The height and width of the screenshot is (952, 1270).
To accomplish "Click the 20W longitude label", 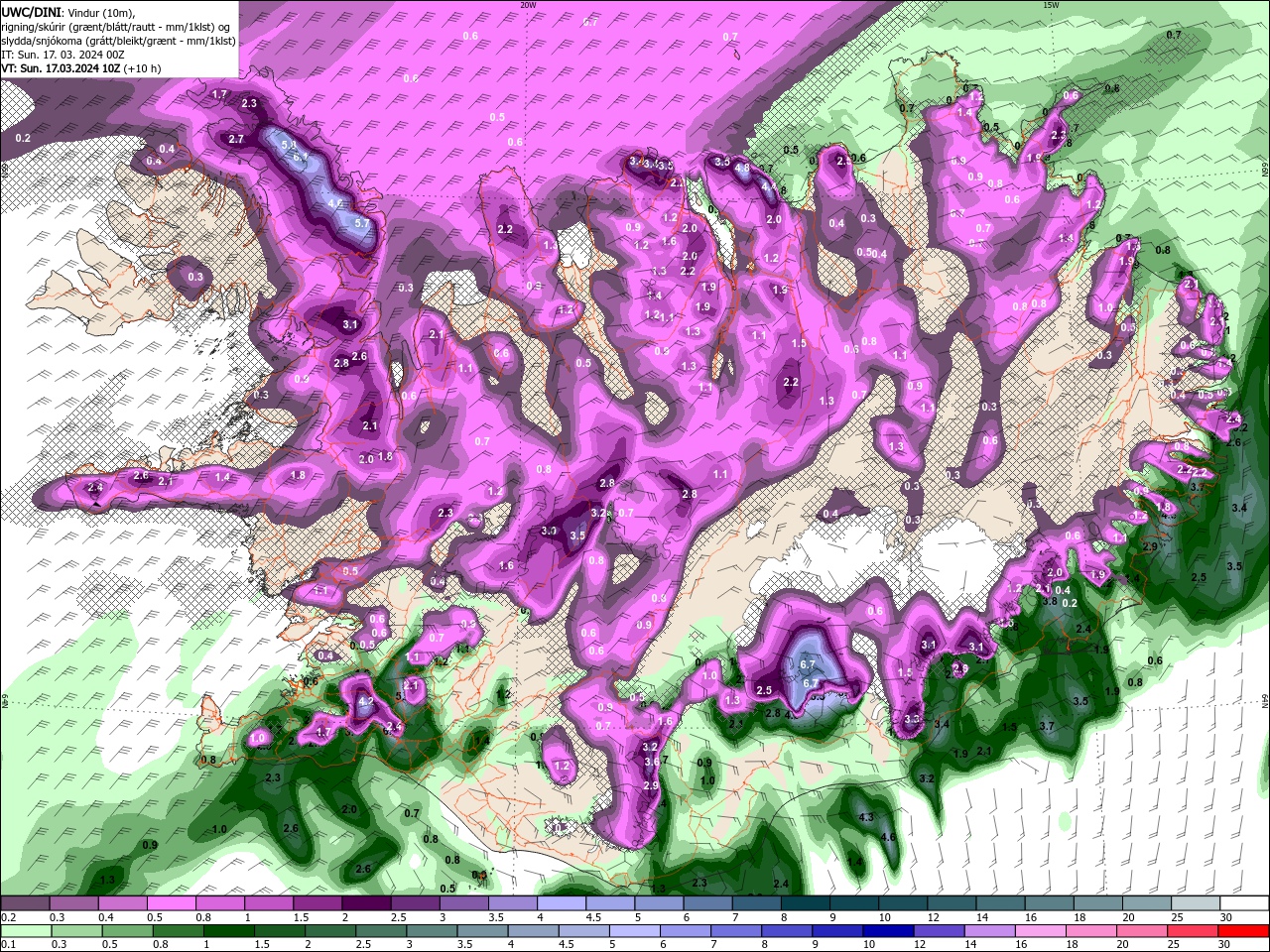I will pos(529,5).
